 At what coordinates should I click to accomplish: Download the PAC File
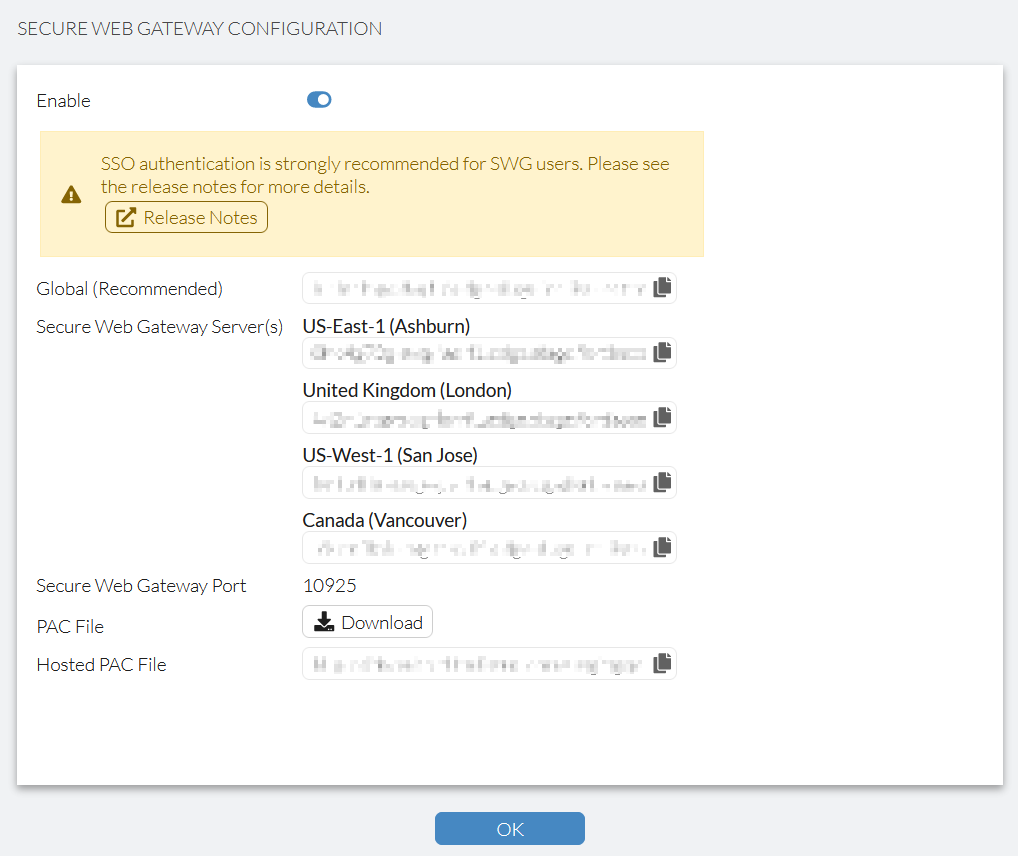tap(367, 621)
